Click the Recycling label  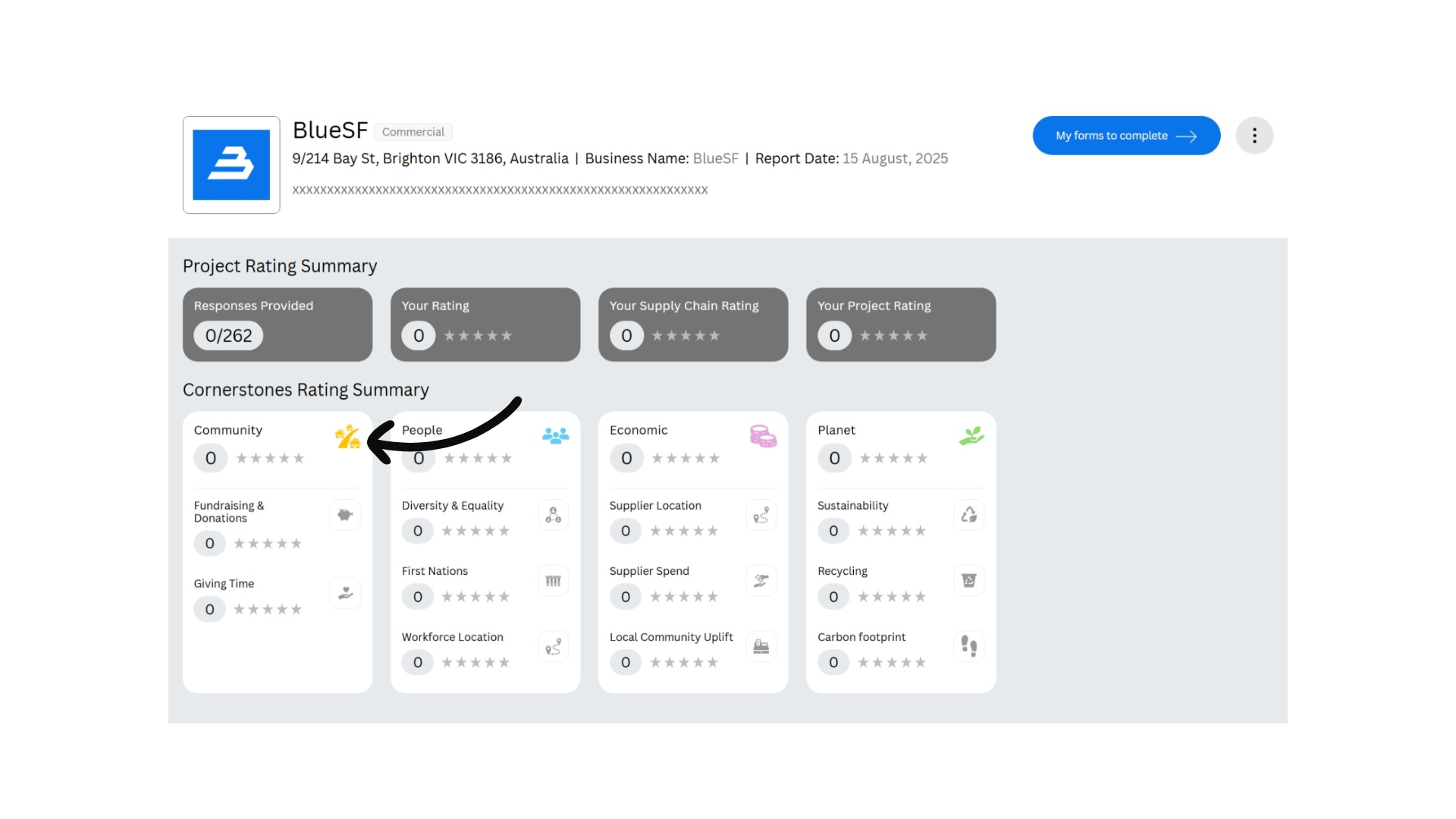(x=843, y=571)
